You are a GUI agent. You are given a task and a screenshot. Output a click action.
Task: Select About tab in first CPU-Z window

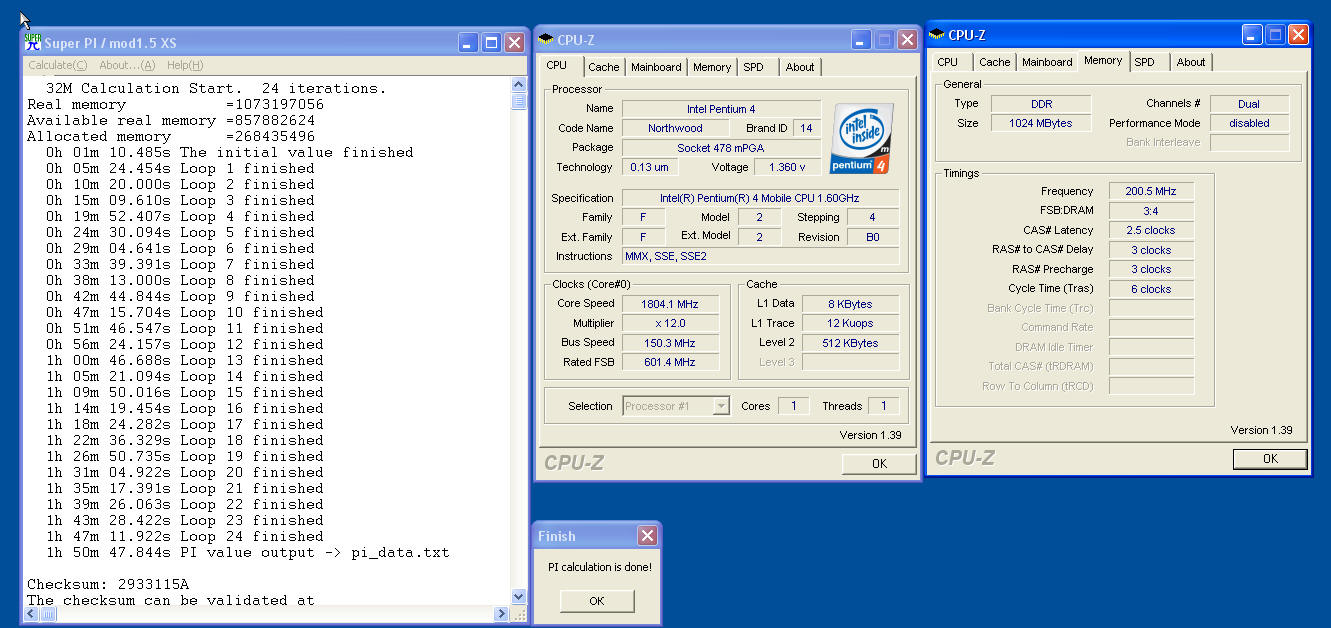[x=800, y=67]
